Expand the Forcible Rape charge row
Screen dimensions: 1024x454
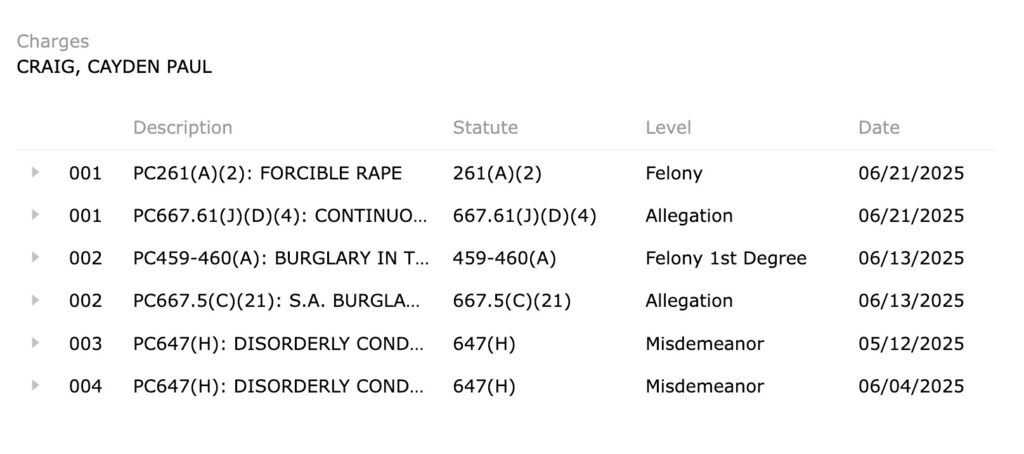click(x=36, y=172)
